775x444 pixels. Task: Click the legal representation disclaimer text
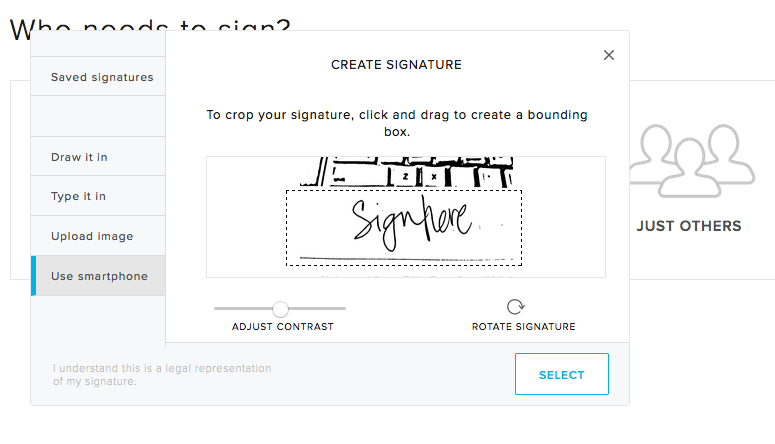coord(162,374)
